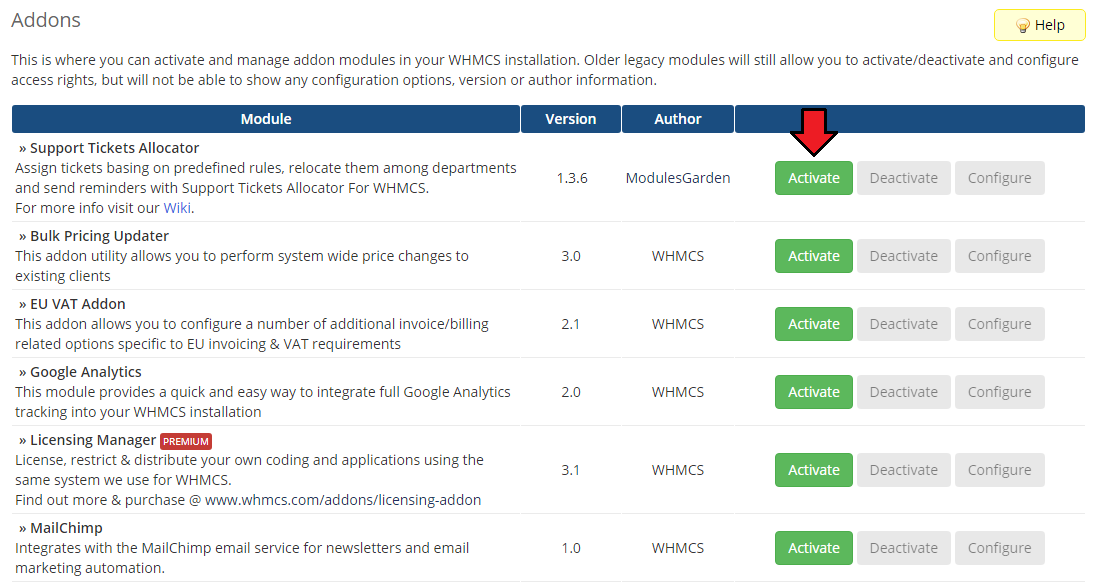Click Deactivate for EU VAT Addon
The width and height of the screenshot is (1097, 587).
903,324
